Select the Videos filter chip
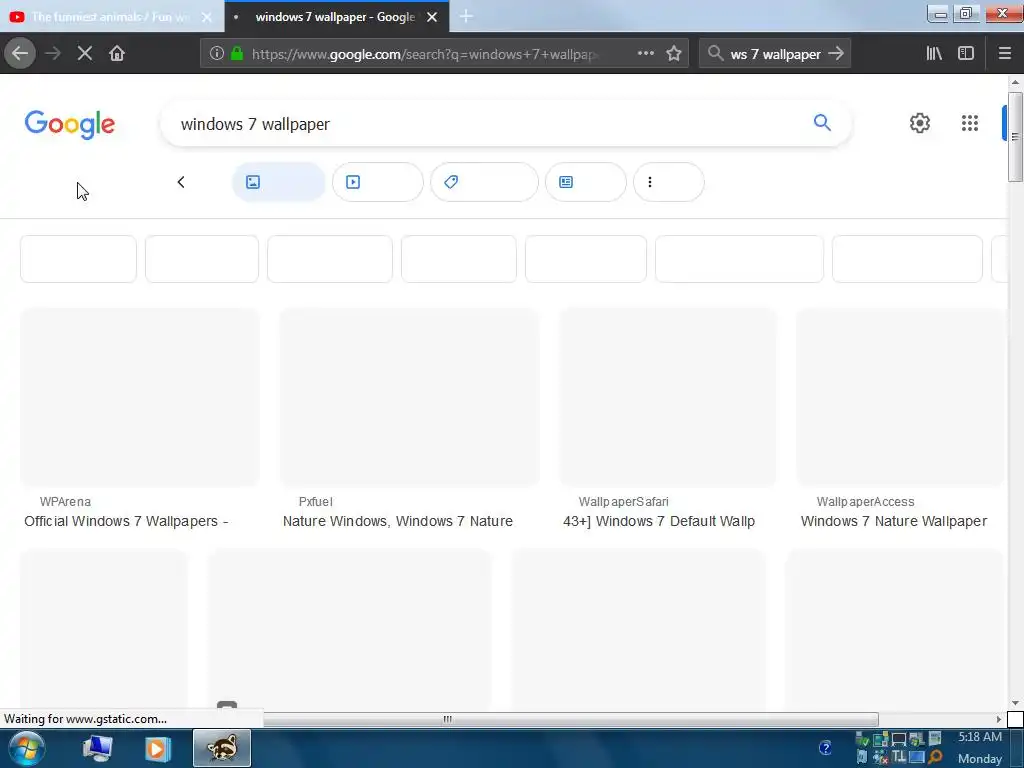Viewport: 1024px width, 768px height. pyautogui.click(x=377, y=182)
